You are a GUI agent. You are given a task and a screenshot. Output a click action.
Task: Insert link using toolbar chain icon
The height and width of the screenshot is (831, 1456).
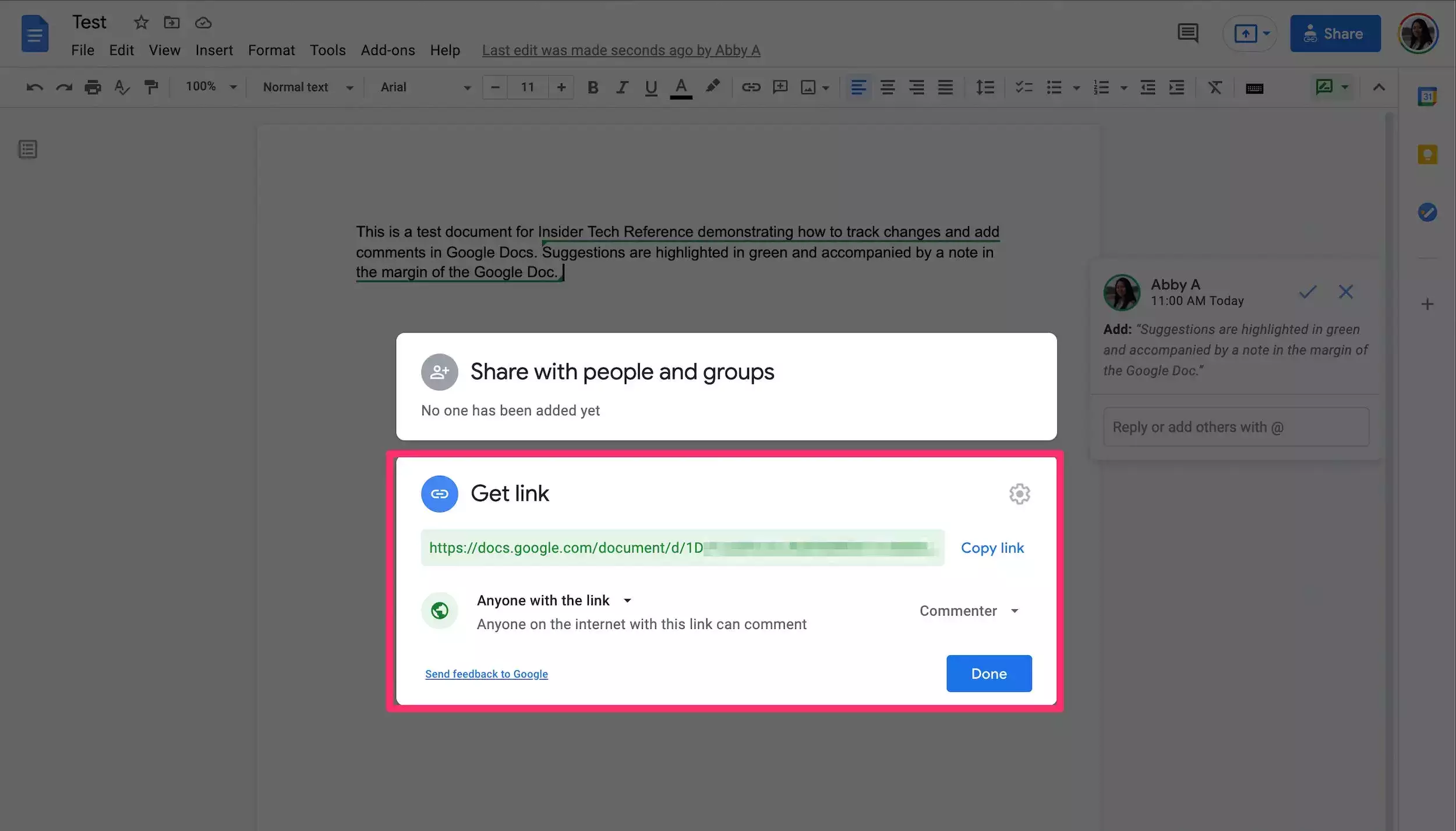[751, 87]
